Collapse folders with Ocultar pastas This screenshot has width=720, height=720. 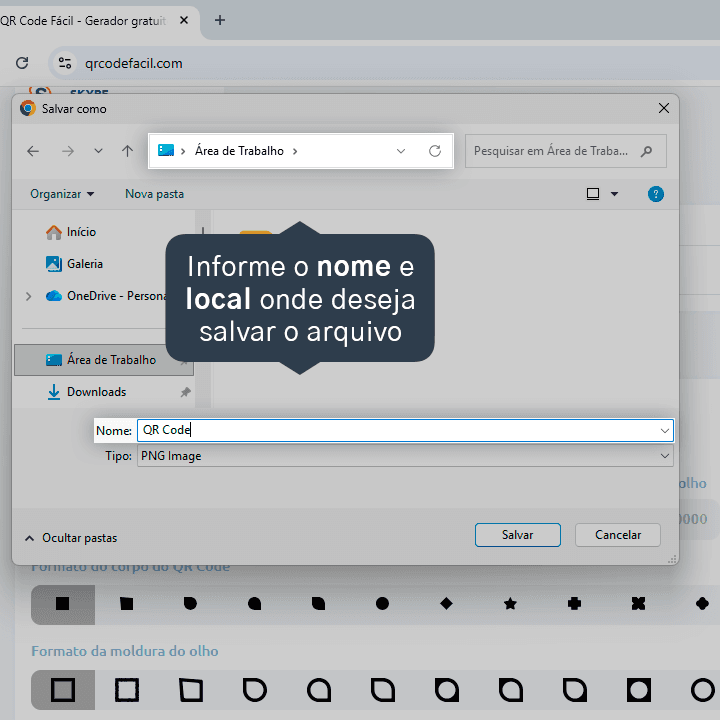coord(71,538)
